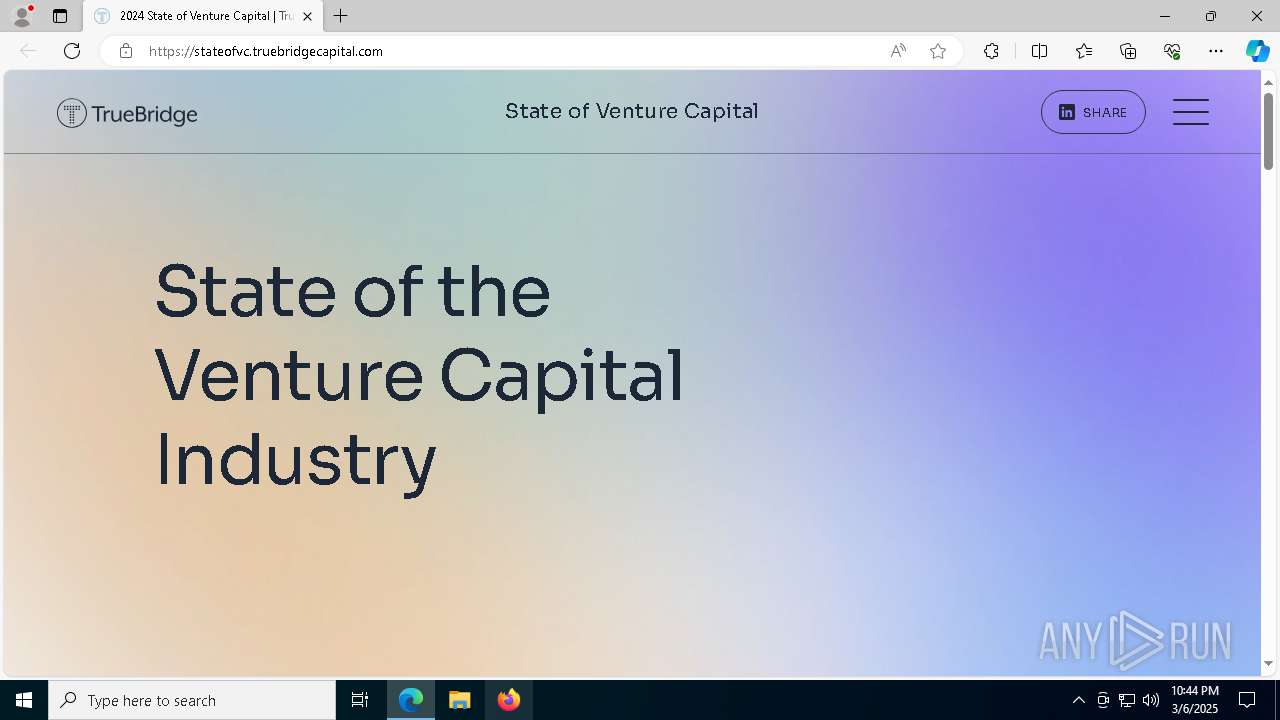This screenshot has width=1280, height=720.
Task: Open the volume control in tray
Action: (x=1151, y=700)
